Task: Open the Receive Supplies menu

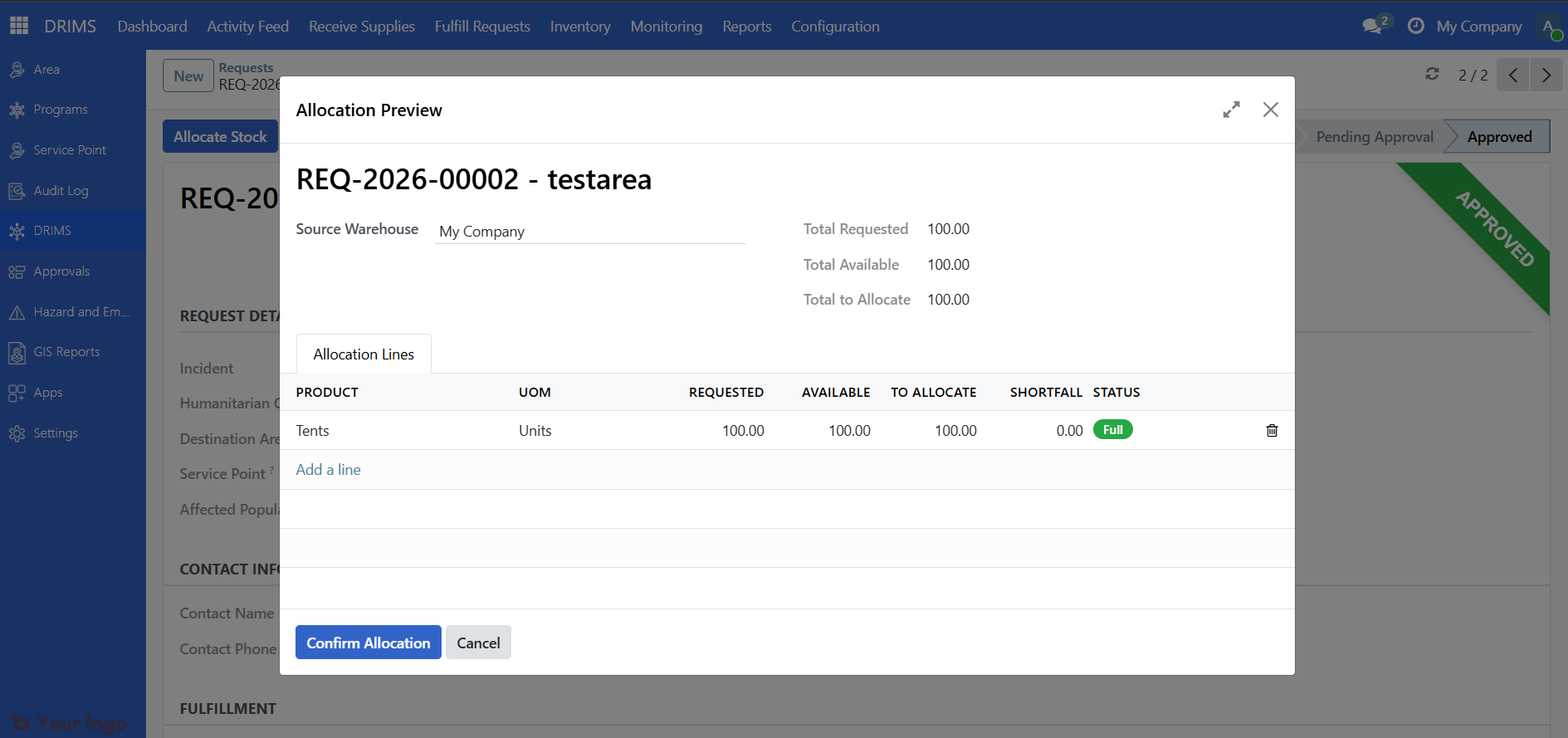Action: tap(362, 26)
